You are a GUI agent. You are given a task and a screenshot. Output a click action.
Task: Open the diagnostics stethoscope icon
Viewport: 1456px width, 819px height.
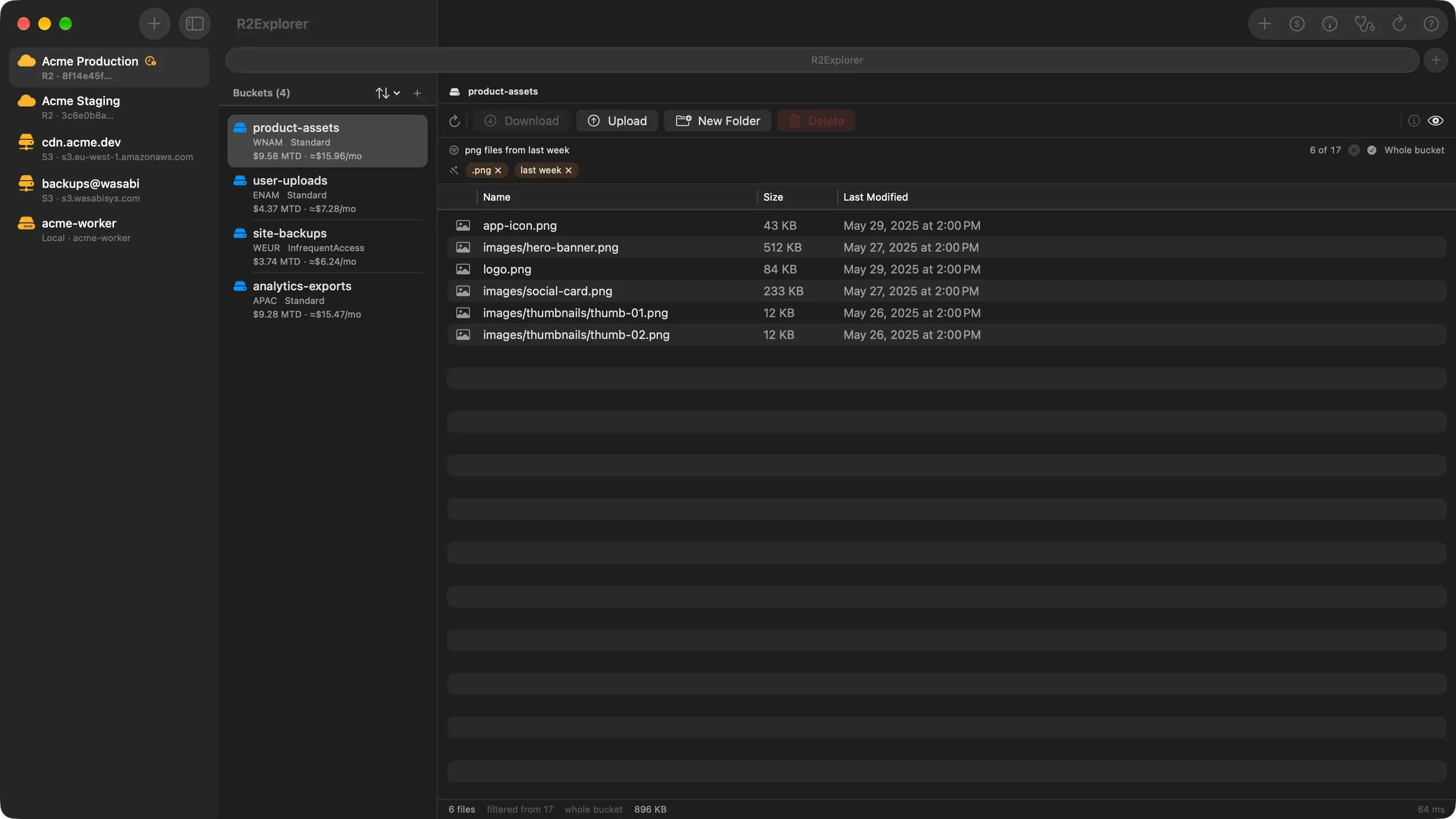[1364, 24]
